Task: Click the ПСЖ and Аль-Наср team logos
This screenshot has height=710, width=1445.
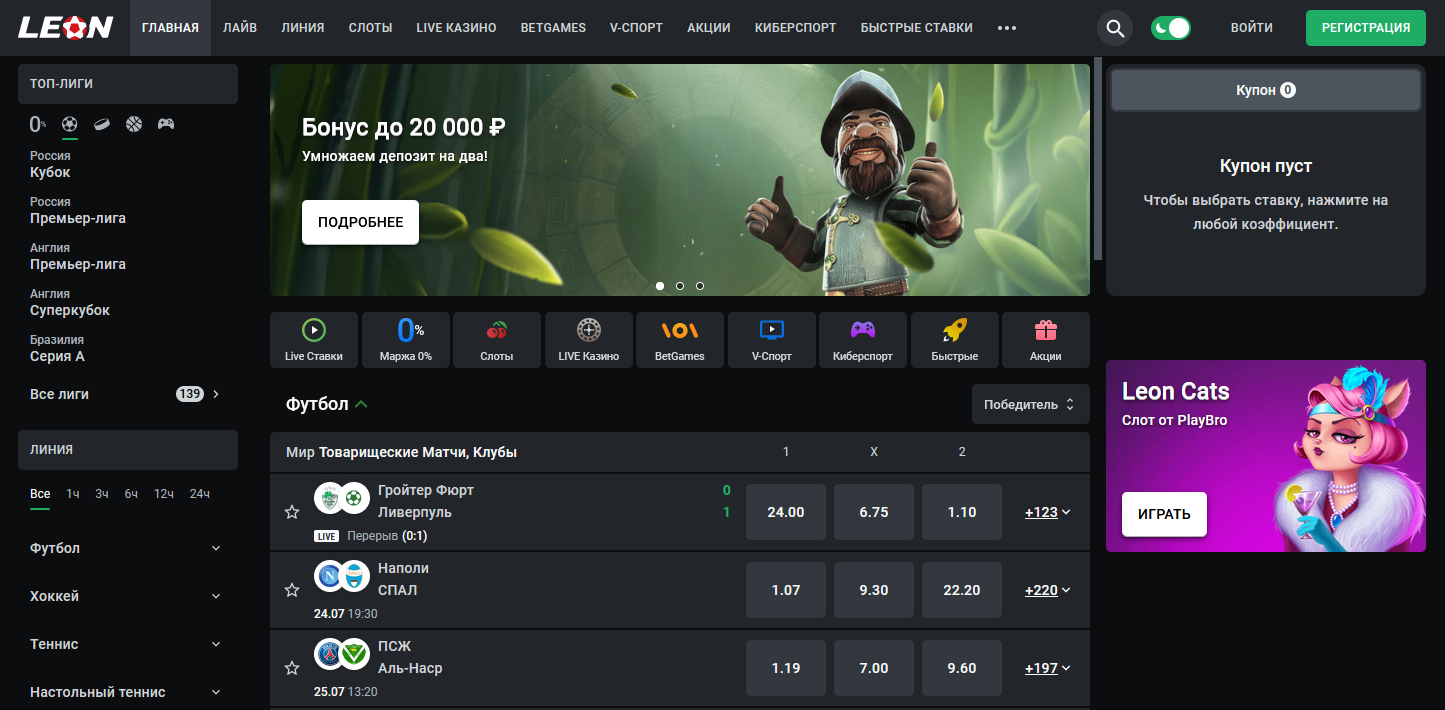Action: click(343, 654)
